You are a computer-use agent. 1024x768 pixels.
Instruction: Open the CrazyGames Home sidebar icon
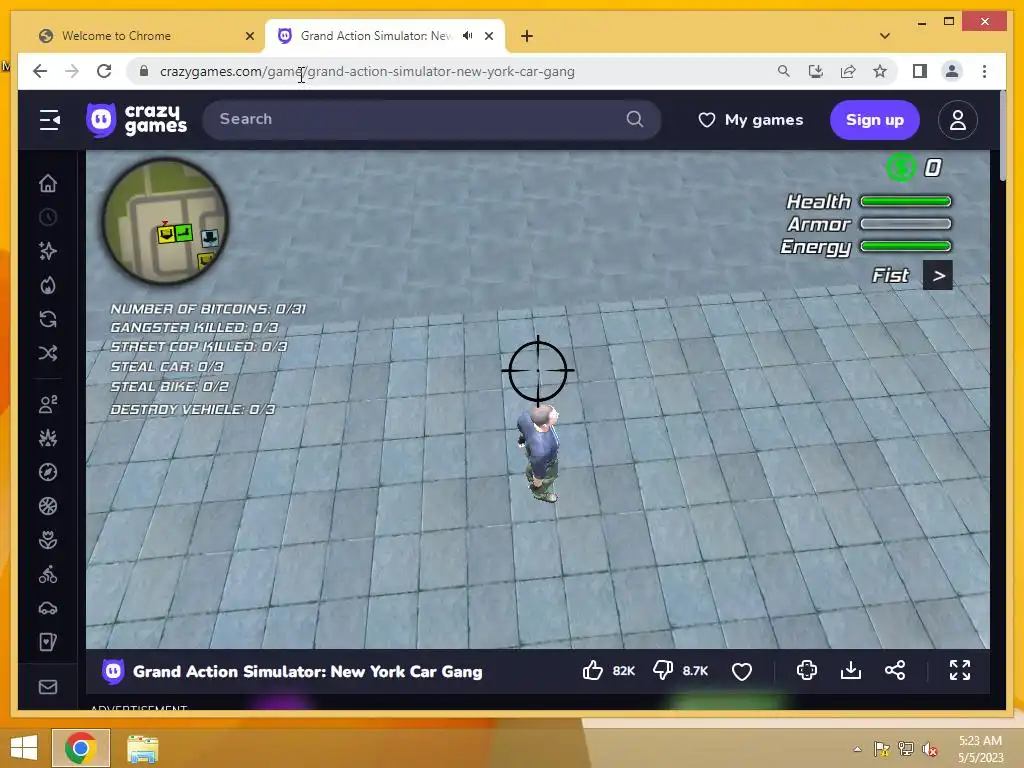(48, 184)
